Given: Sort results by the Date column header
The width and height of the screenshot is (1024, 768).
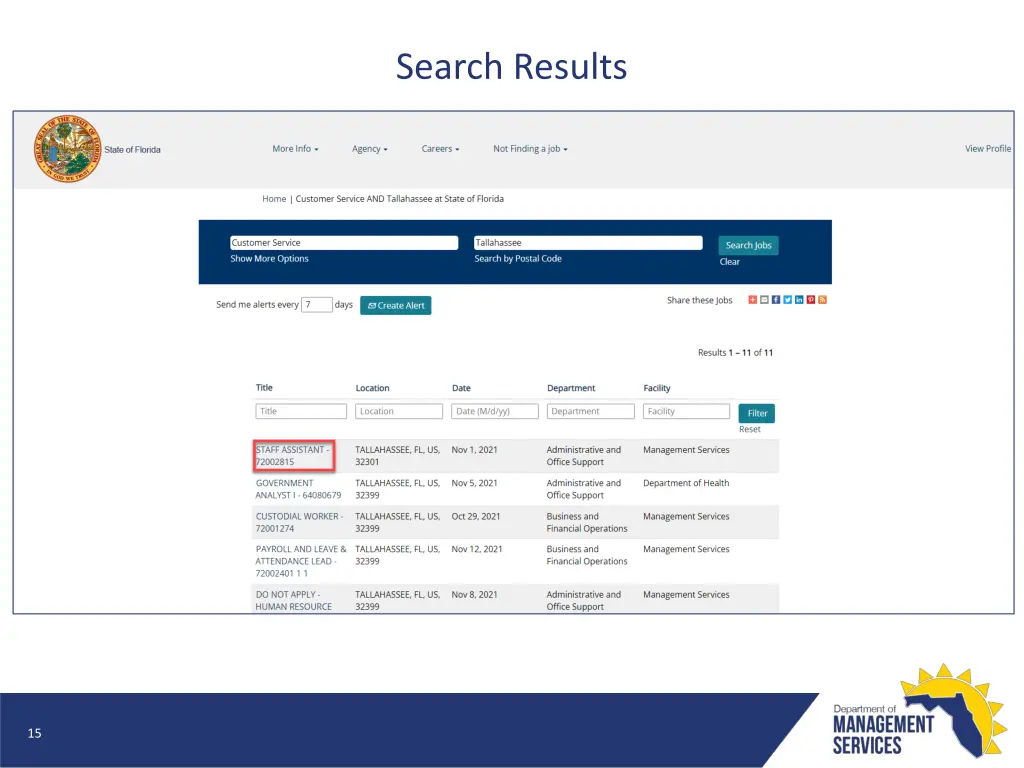Looking at the screenshot, I should coord(461,388).
